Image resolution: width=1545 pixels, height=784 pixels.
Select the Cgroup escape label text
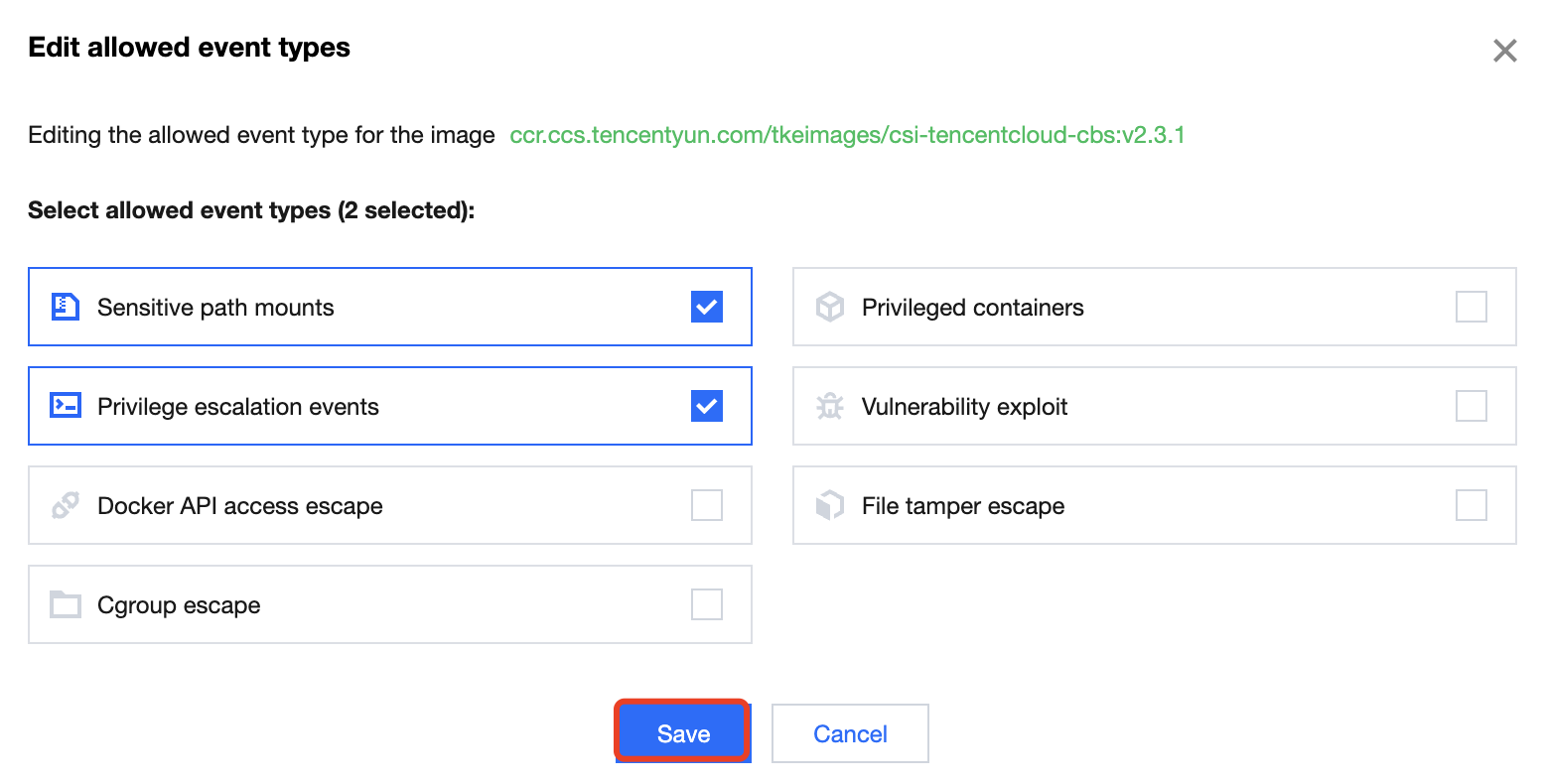click(x=179, y=605)
